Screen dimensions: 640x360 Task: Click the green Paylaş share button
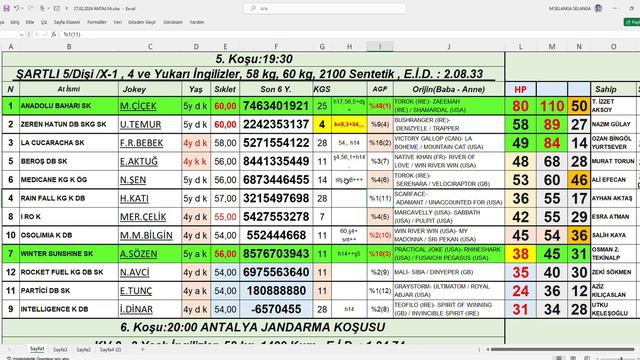tap(632, 22)
